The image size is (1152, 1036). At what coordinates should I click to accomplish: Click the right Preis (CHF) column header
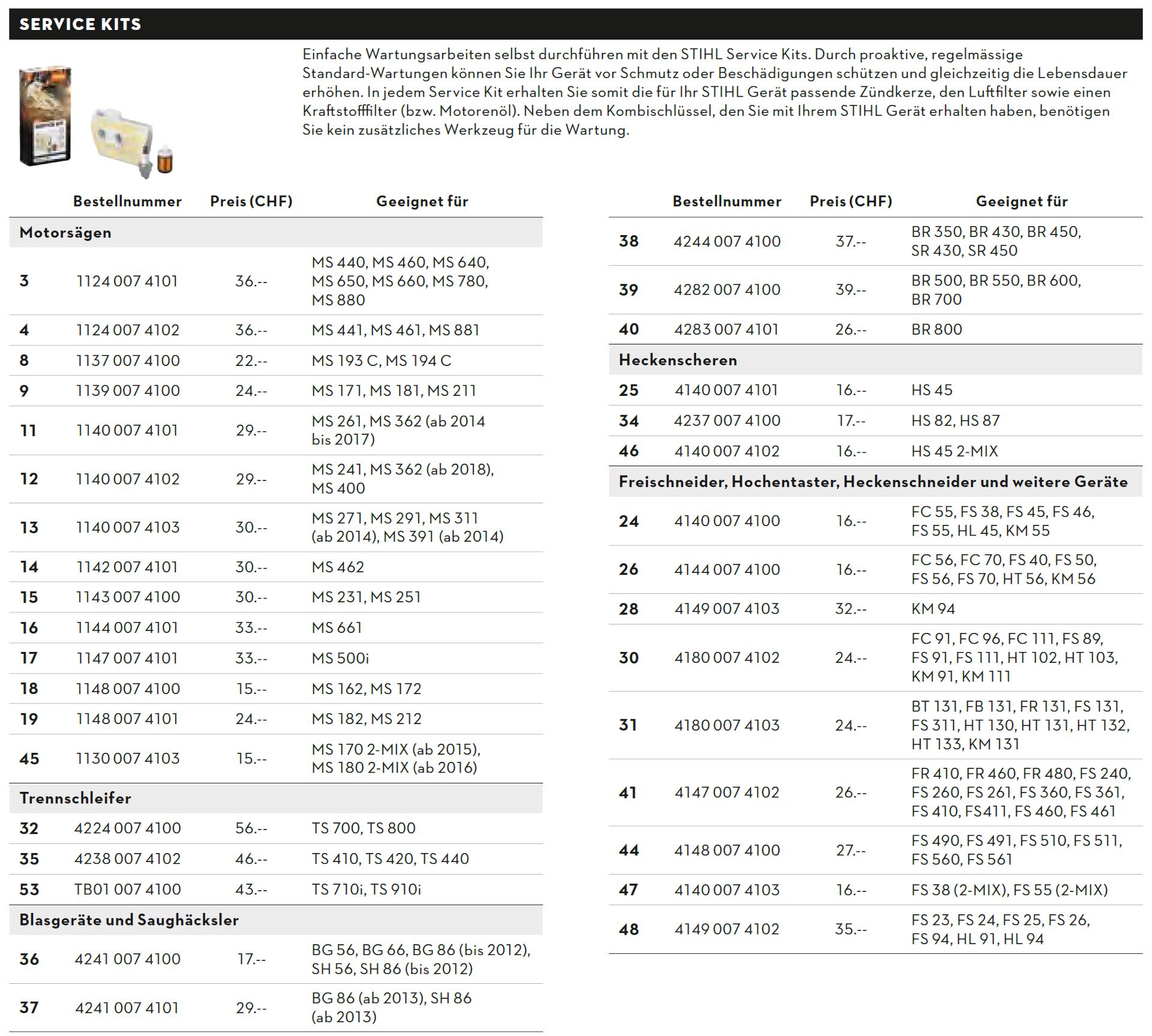tap(851, 202)
